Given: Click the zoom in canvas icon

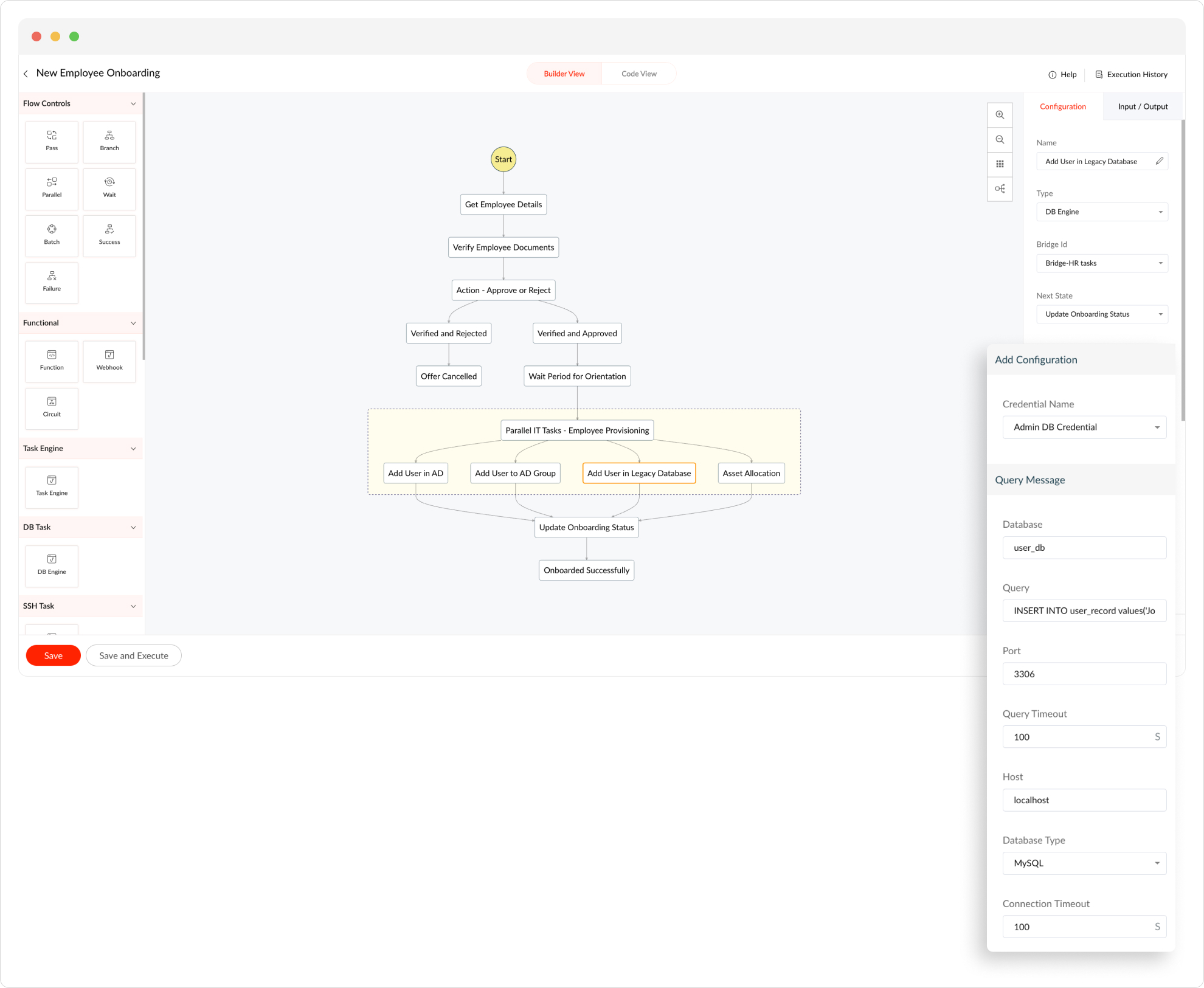Looking at the screenshot, I should (1000, 115).
